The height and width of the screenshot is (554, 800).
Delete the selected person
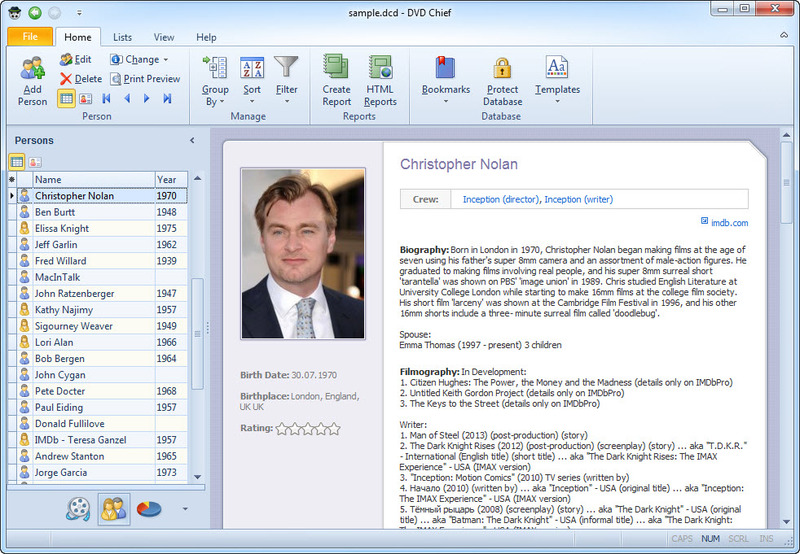(x=80, y=79)
